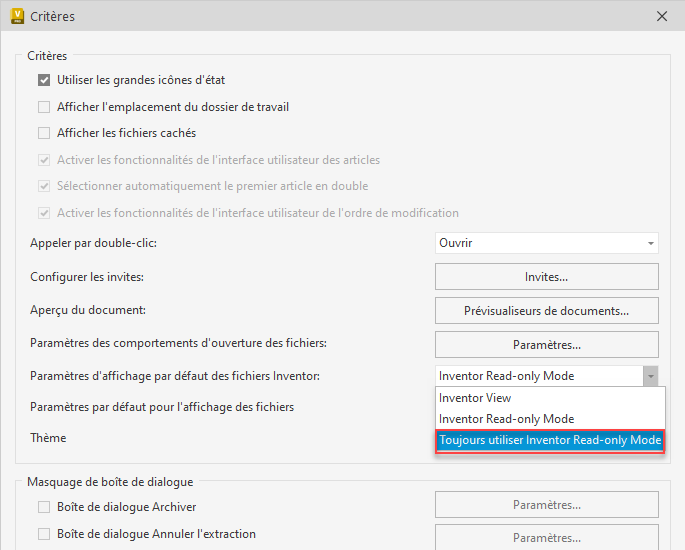The image size is (685, 550).
Task: Open Paramètres... for file opening behaviors
Action: click(547, 345)
